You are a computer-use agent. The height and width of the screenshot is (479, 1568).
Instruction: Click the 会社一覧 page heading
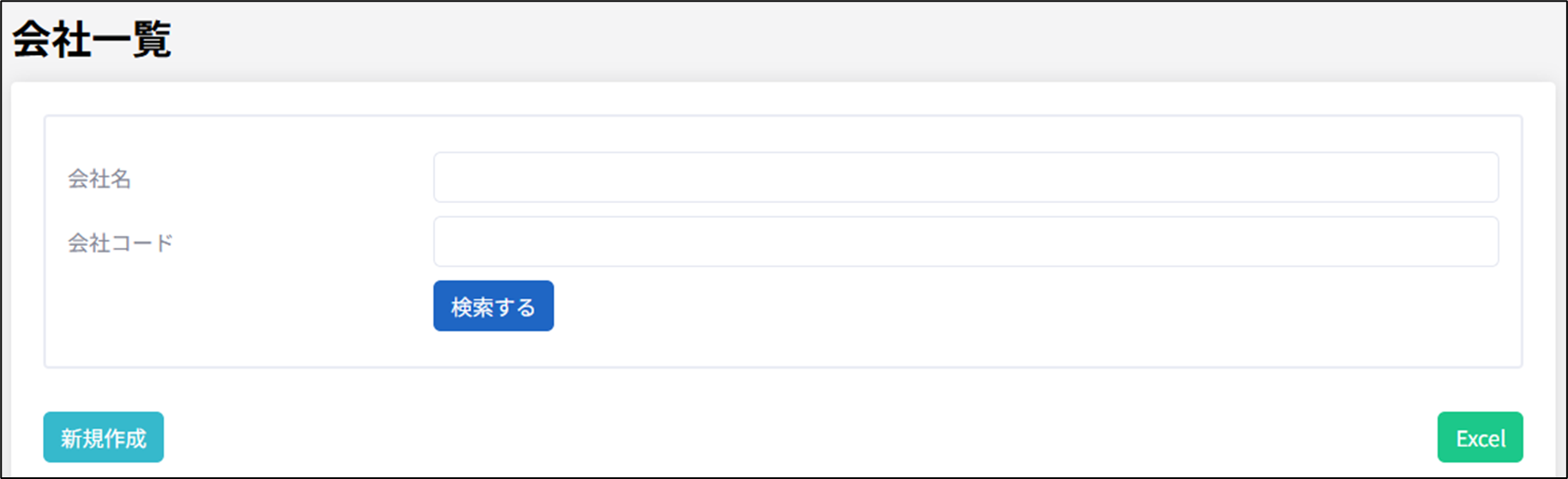click(92, 40)
